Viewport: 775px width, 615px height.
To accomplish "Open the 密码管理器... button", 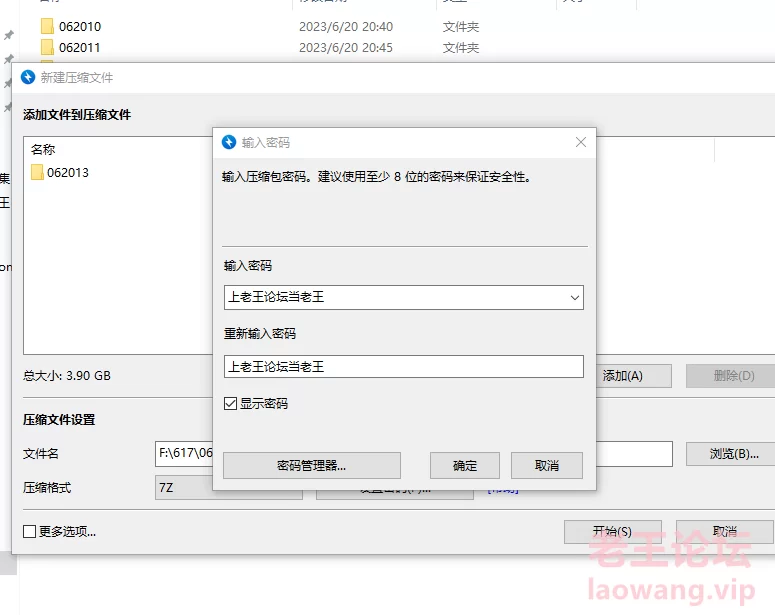I will (x=312, y=465).
